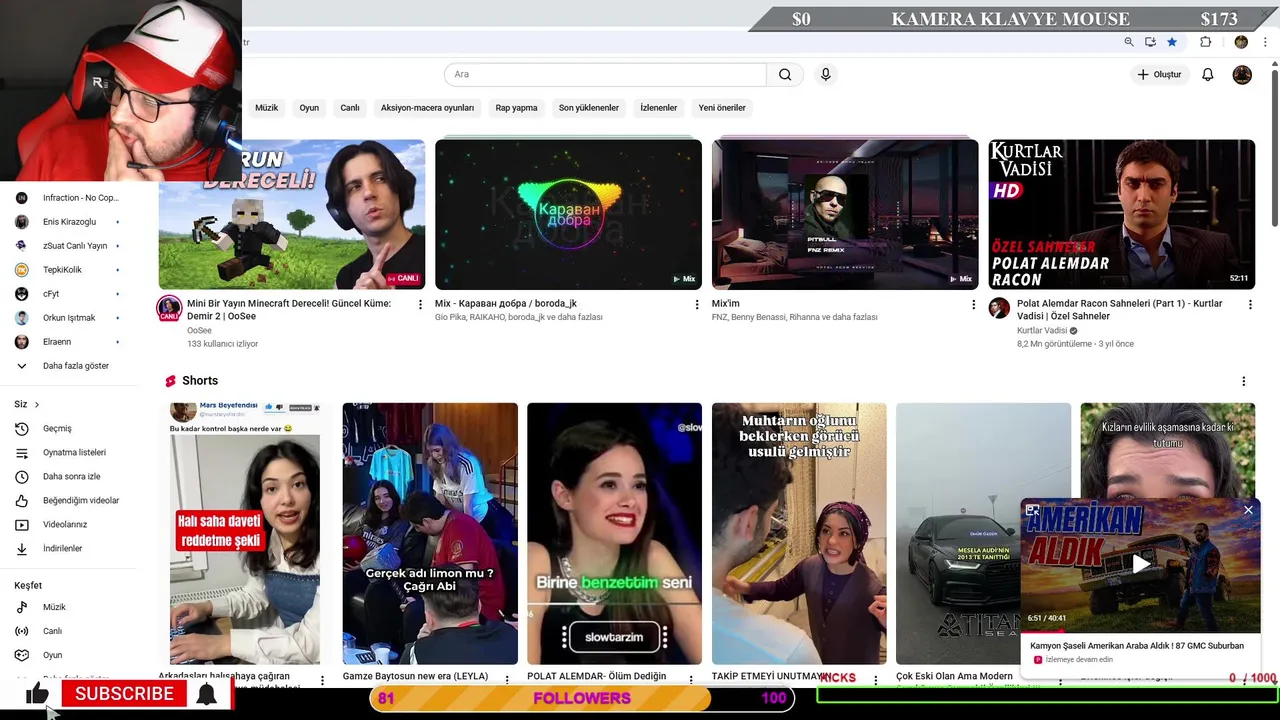Viewport: 1280px width, 720px height.
Task: Select the Son yüklenenler chip
Action: pos(588,108)
